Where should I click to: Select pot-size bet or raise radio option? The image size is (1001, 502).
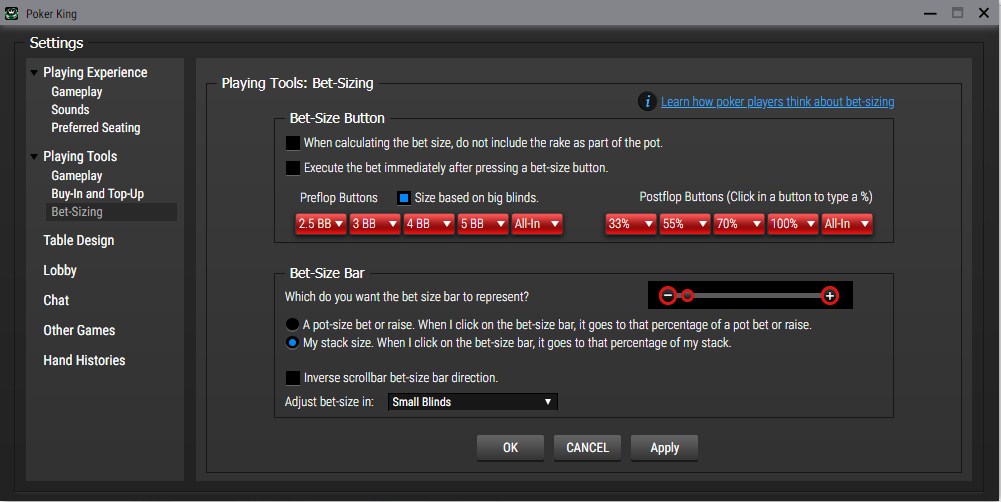coord(292,325)
